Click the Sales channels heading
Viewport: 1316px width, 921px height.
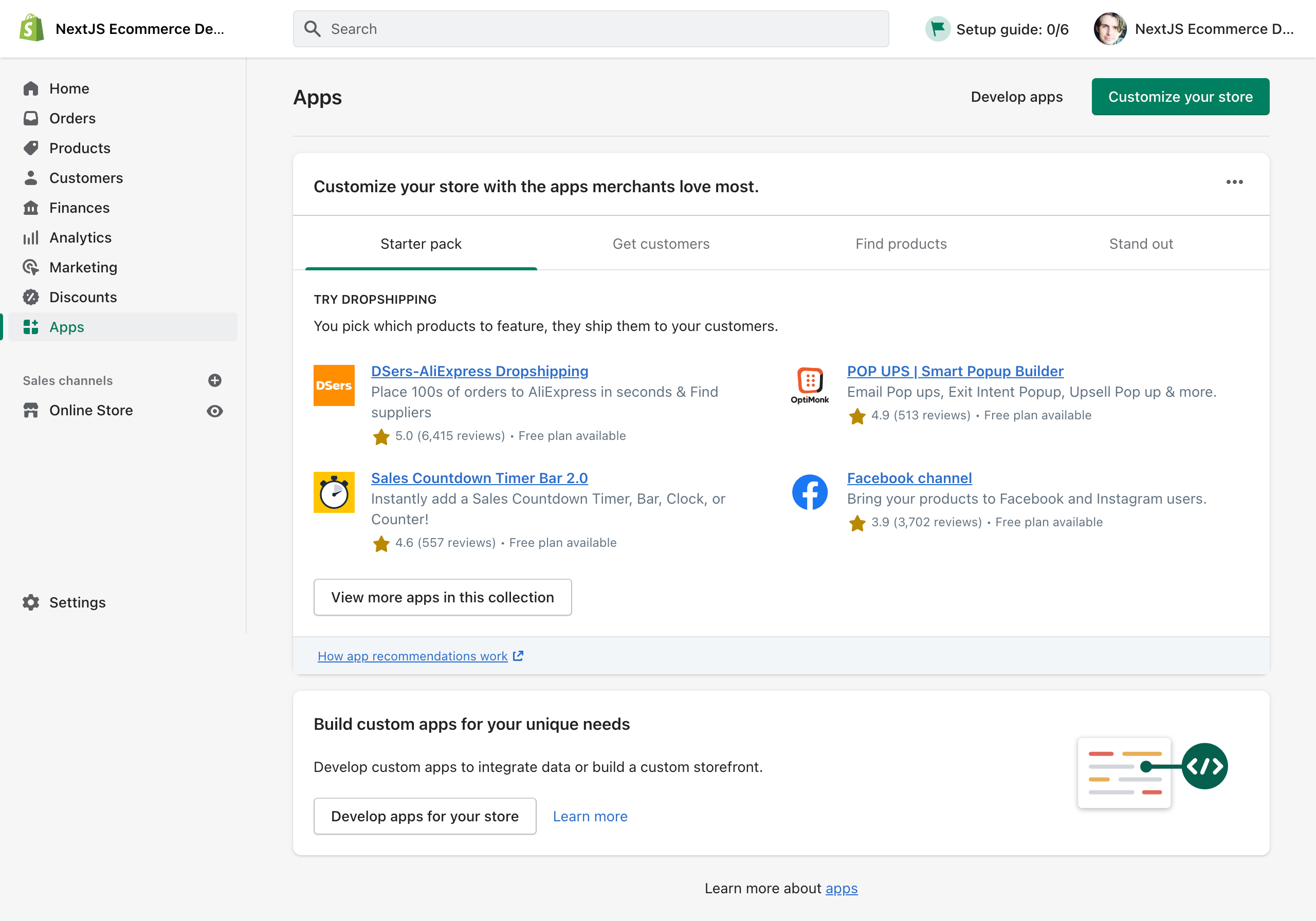pos(68,380)
